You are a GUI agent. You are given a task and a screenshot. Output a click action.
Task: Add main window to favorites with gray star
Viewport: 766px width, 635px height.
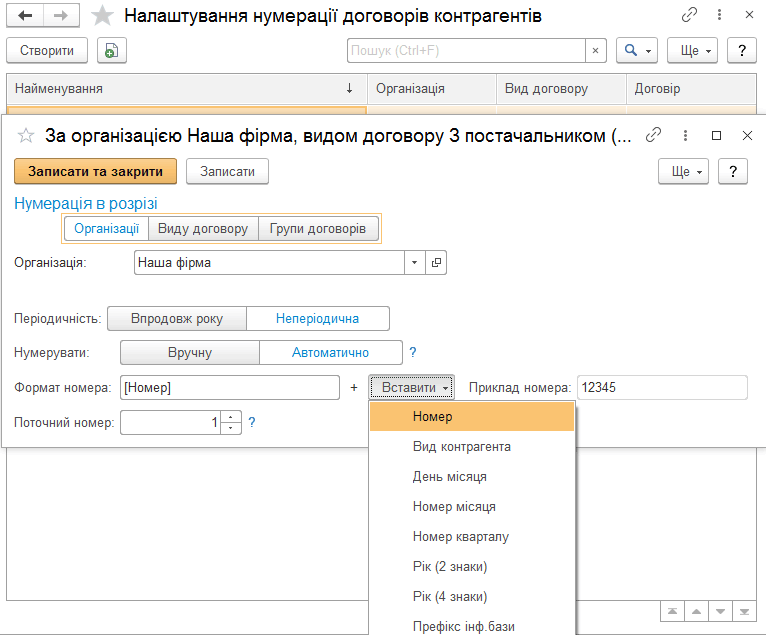click(102, 16)
